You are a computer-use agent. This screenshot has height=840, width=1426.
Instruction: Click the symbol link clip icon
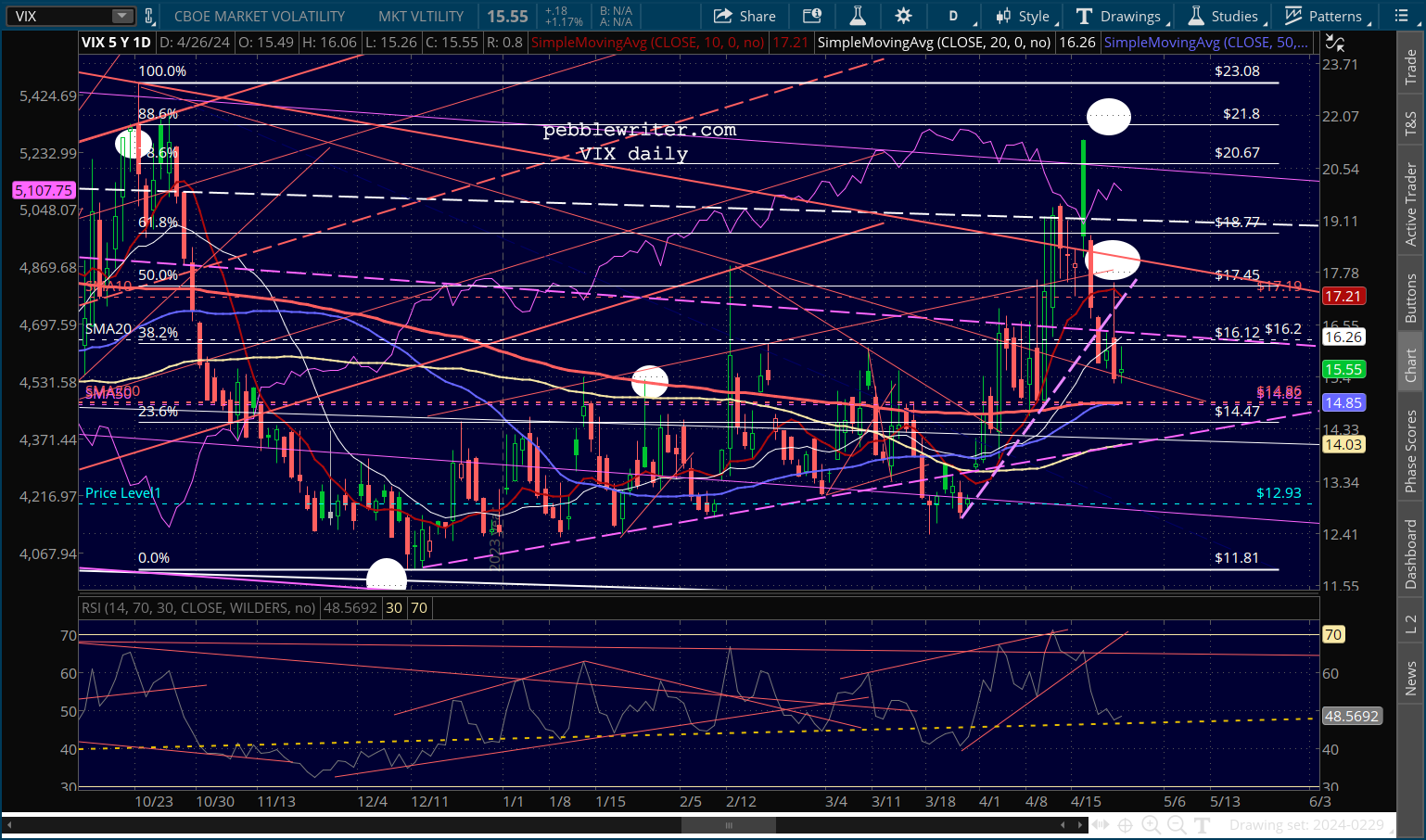pos(149,16)
